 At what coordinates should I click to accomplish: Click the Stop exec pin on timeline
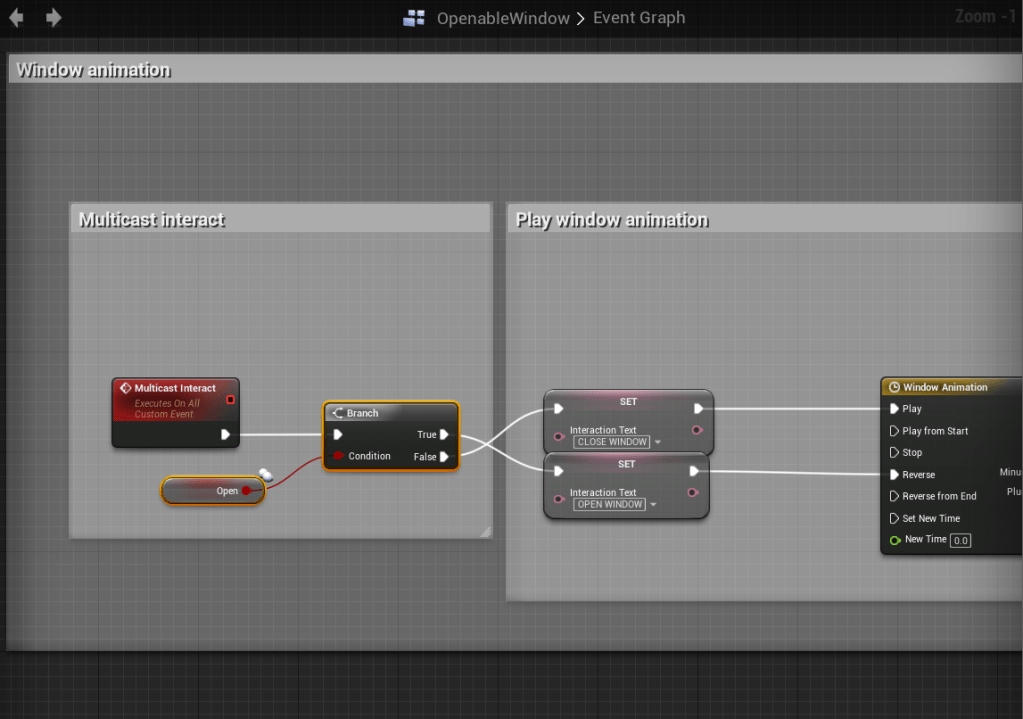click(x=894, y=452)
